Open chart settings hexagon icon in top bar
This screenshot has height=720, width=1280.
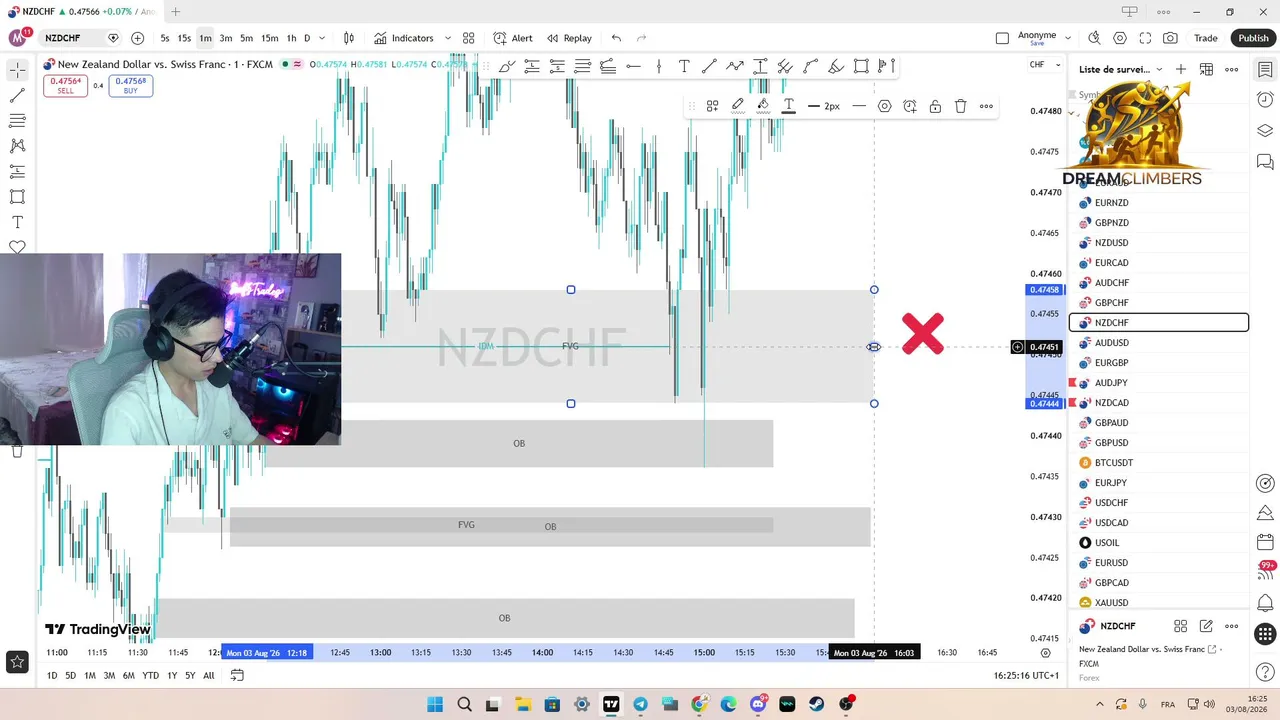click(1120, 38)
